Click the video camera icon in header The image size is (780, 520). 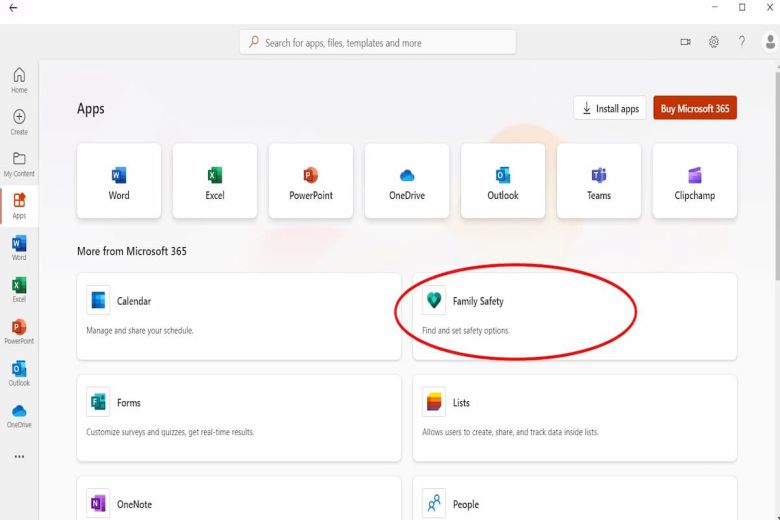686,42
